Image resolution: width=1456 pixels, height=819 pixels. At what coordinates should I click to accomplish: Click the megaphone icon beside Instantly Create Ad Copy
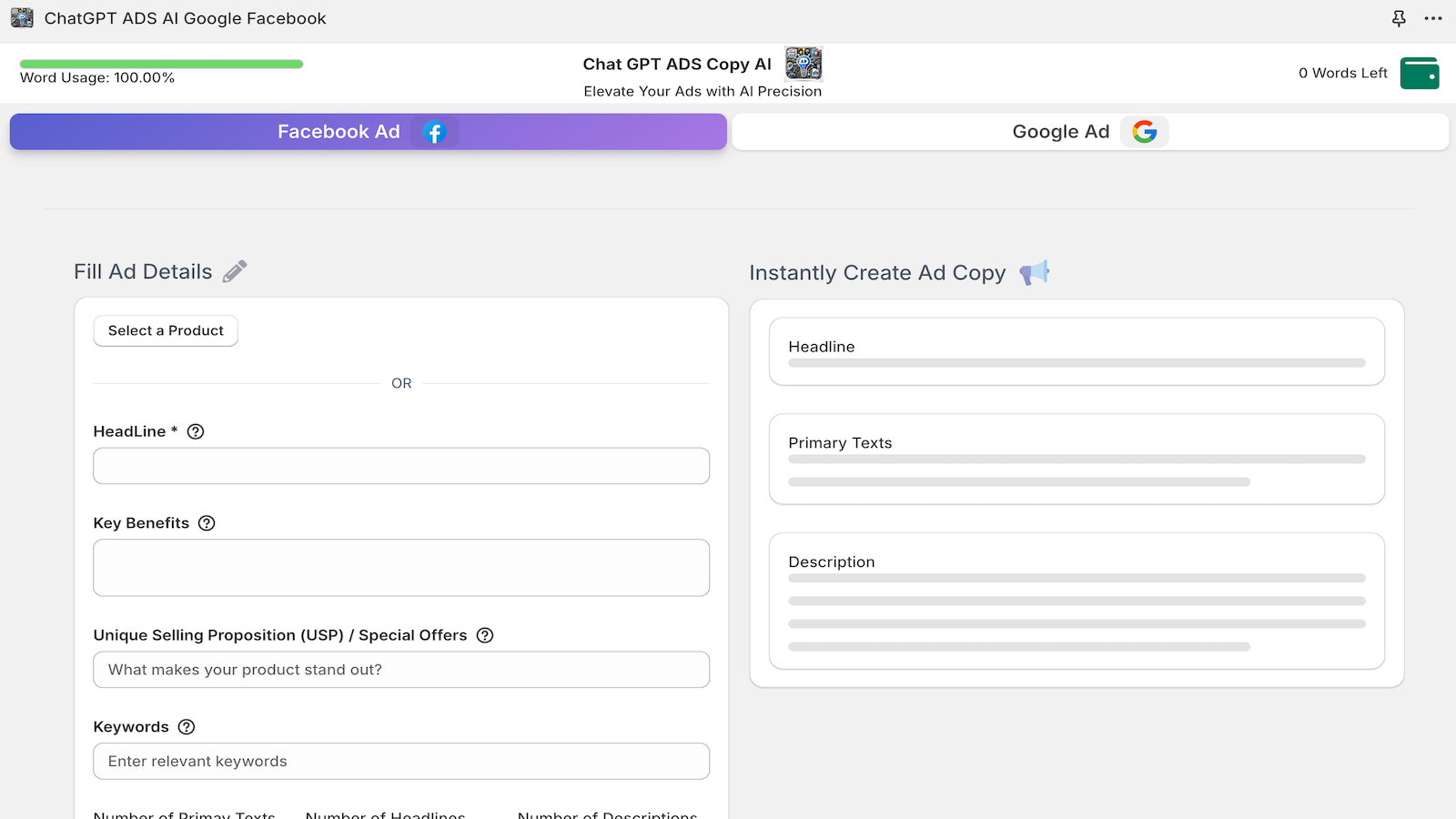1035,272
